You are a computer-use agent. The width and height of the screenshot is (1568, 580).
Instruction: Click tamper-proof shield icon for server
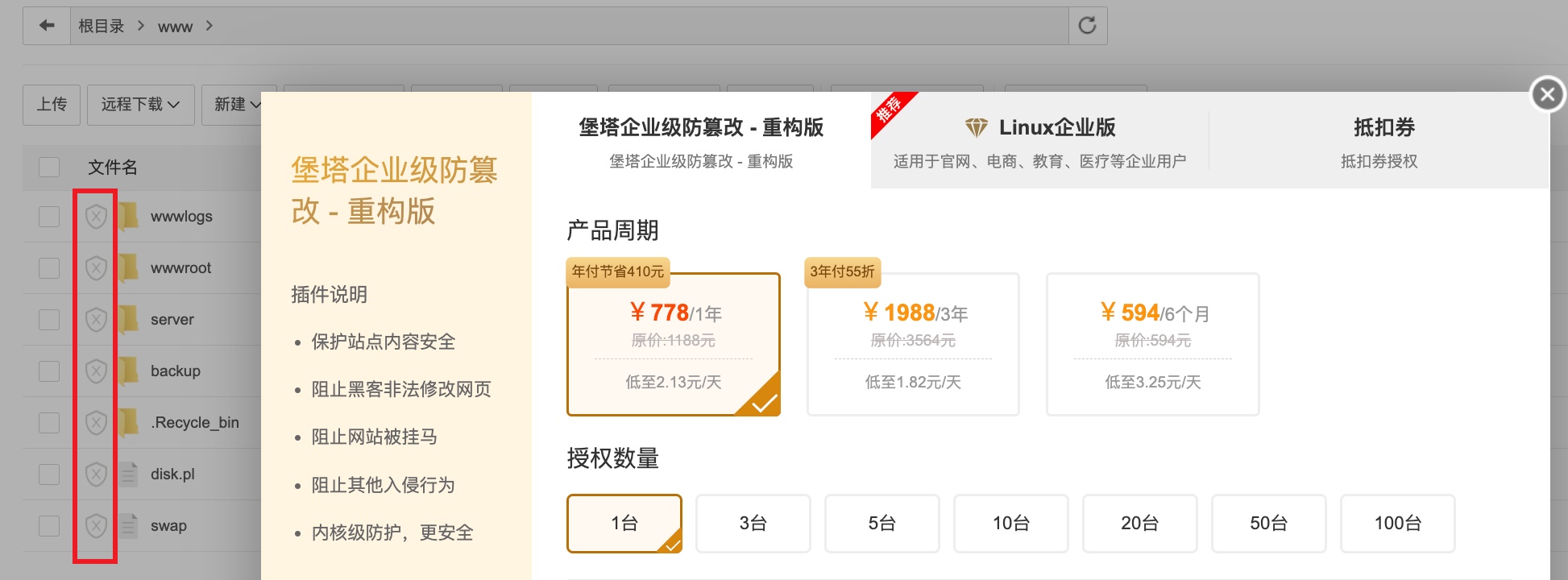[x=96, y=319]
